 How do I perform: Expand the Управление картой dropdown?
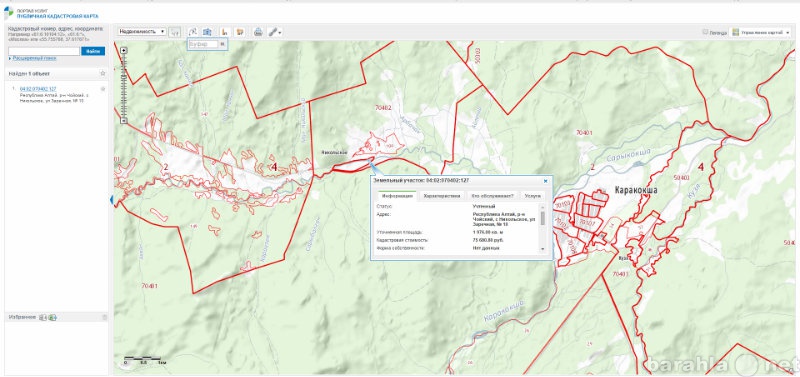[761, 32]
